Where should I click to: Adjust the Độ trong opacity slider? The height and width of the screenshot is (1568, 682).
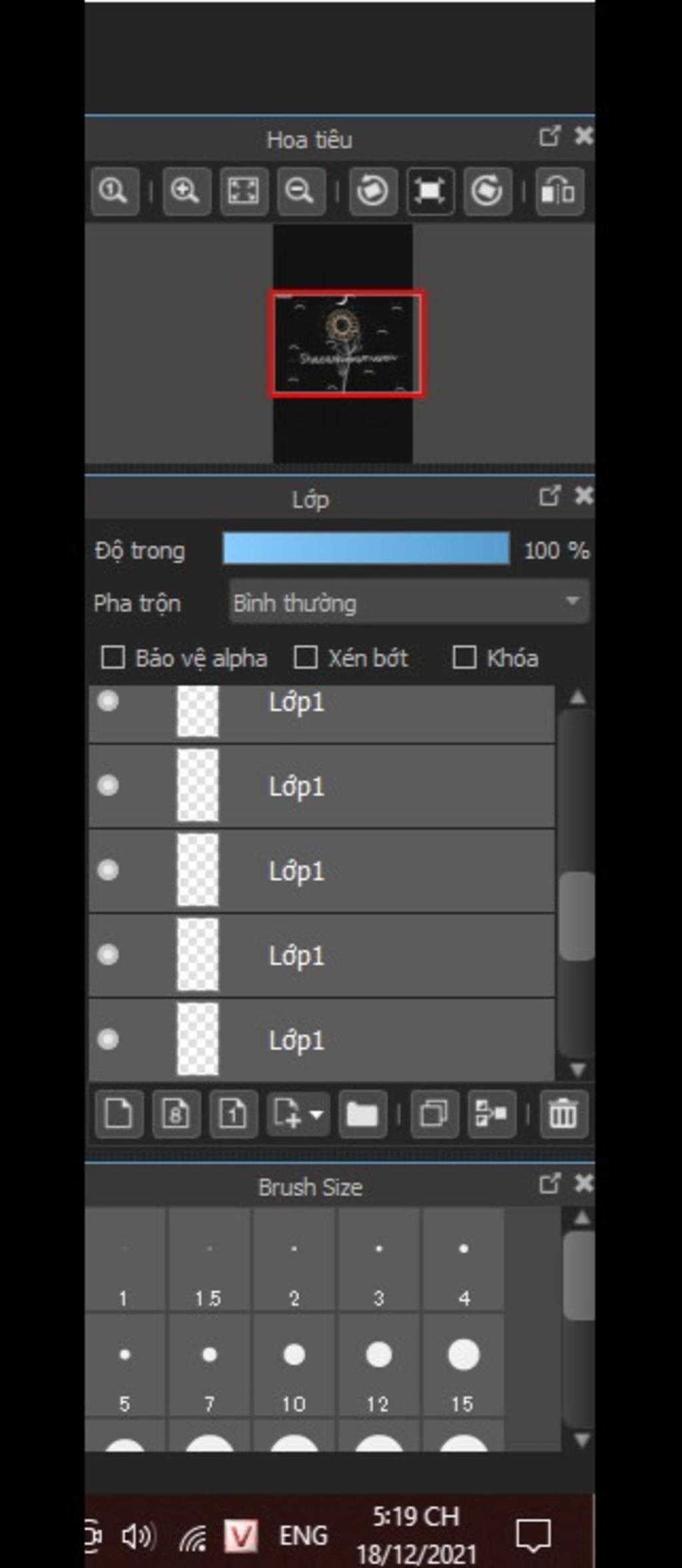tap(366, 549)
